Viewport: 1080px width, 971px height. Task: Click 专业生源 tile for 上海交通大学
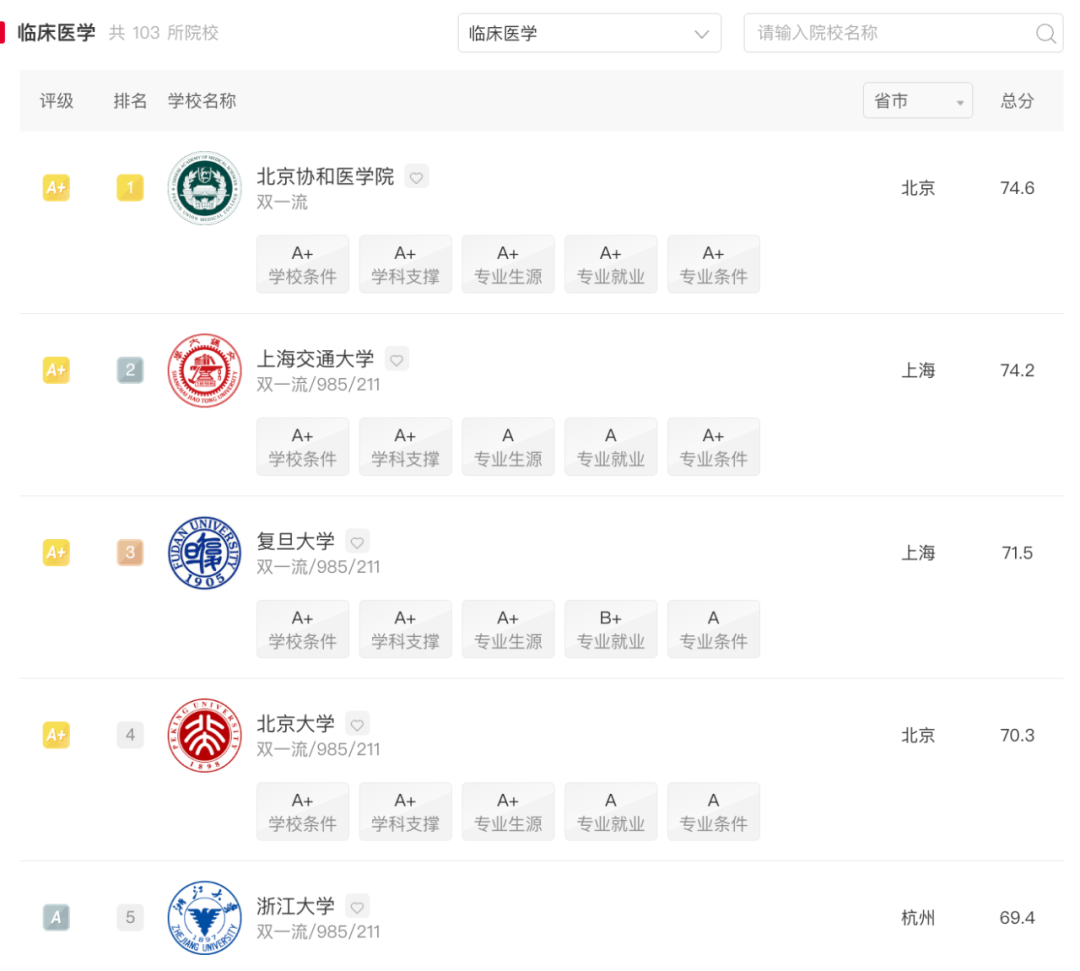508,447
